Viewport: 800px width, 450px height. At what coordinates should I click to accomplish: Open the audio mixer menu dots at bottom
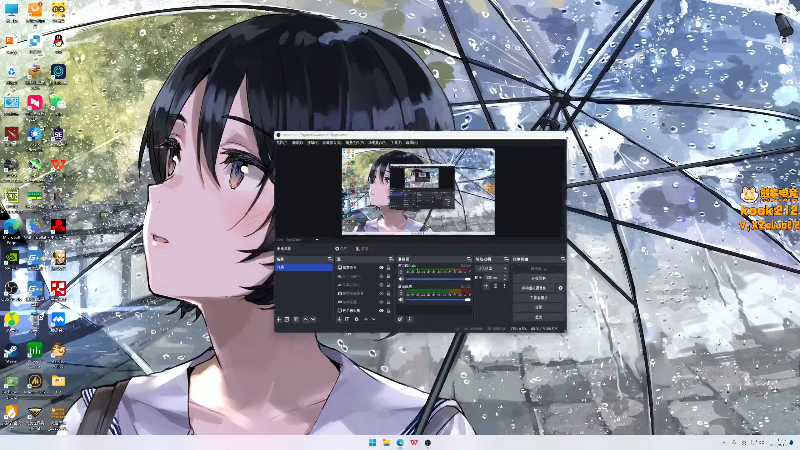409,319
